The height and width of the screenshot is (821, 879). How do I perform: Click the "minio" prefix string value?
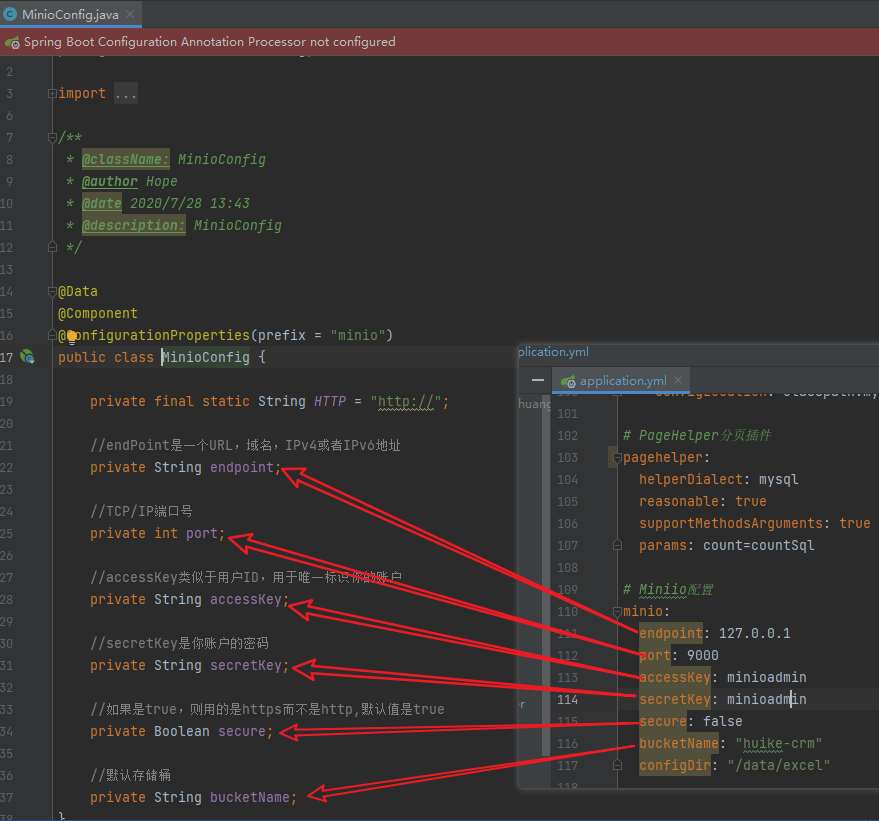(357, 335)
